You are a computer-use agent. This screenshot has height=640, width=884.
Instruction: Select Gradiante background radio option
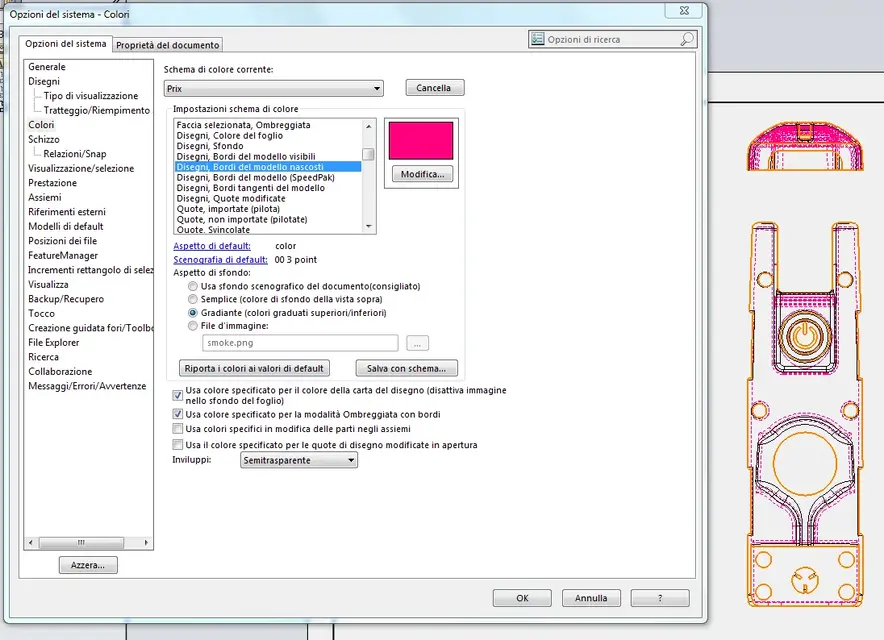coord(193,312)
